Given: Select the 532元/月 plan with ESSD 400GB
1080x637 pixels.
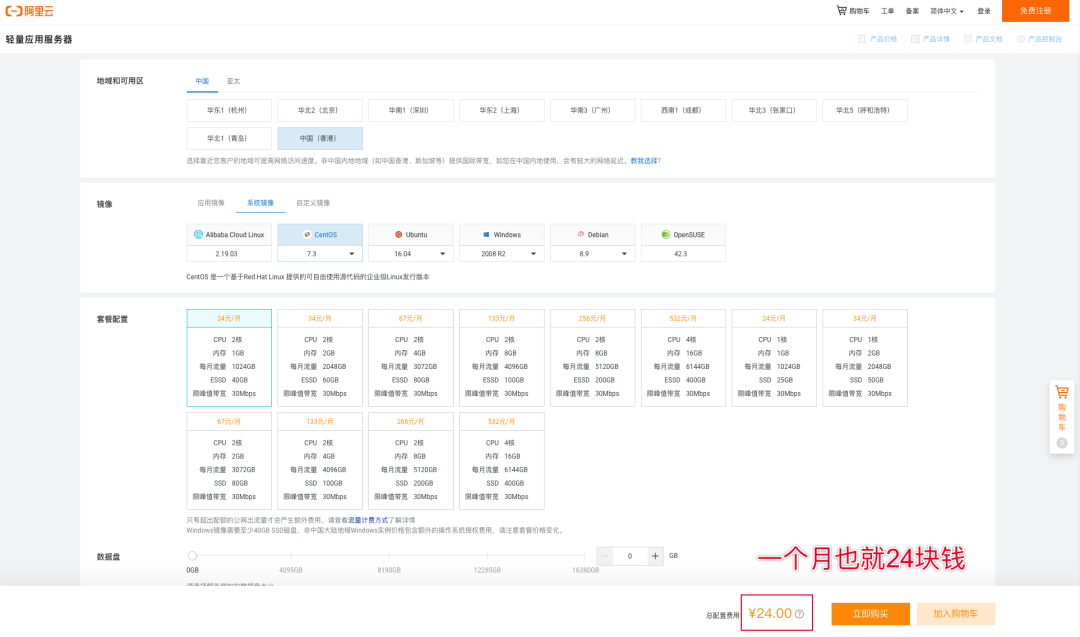Looking at the screenshot, I should point(683,357).
